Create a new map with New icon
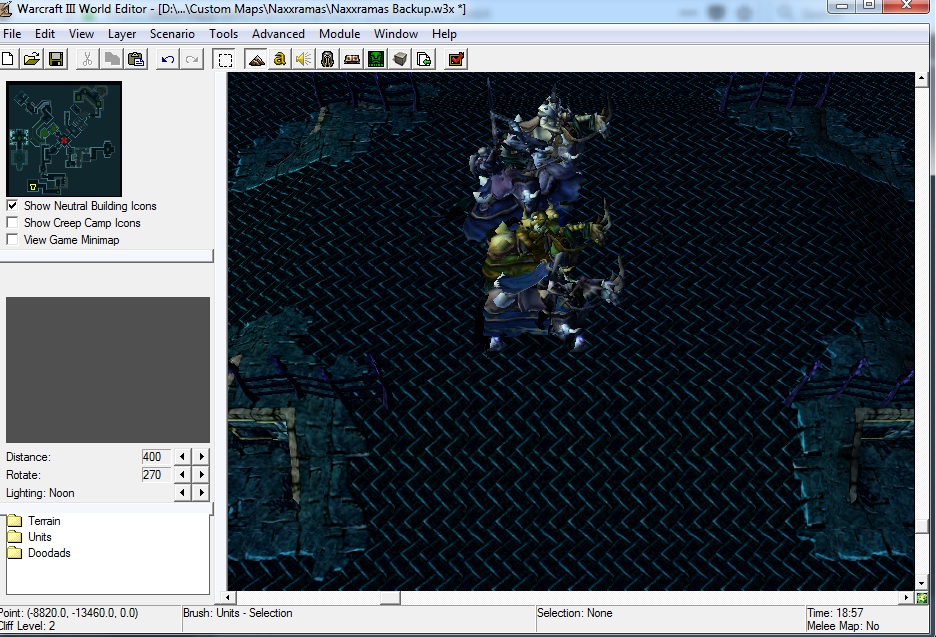The width and height of the screenshot is (936, 637). pos(8,59)
